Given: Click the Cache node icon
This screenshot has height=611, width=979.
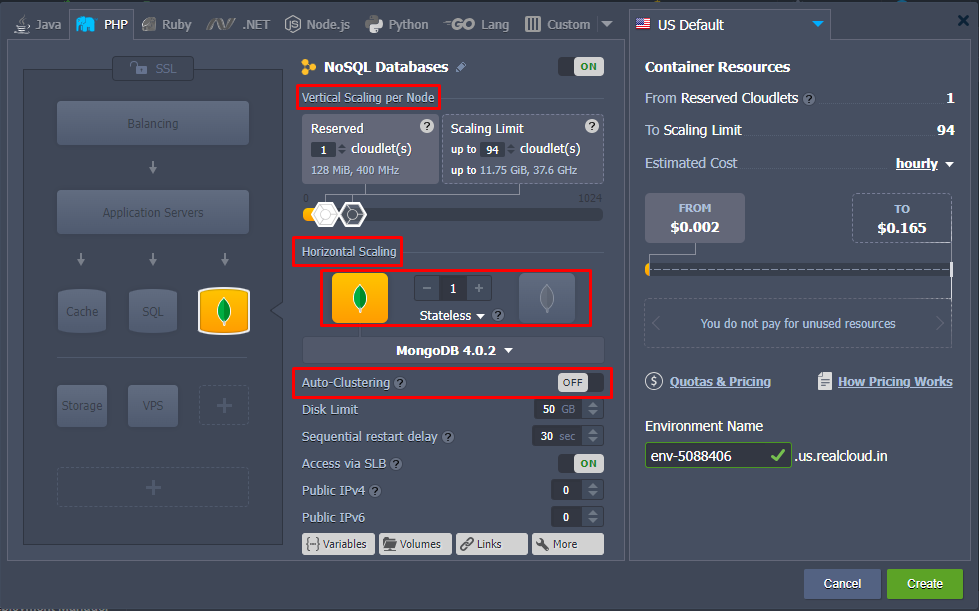Looking at the screenshot, I should (x=82, y=311).
